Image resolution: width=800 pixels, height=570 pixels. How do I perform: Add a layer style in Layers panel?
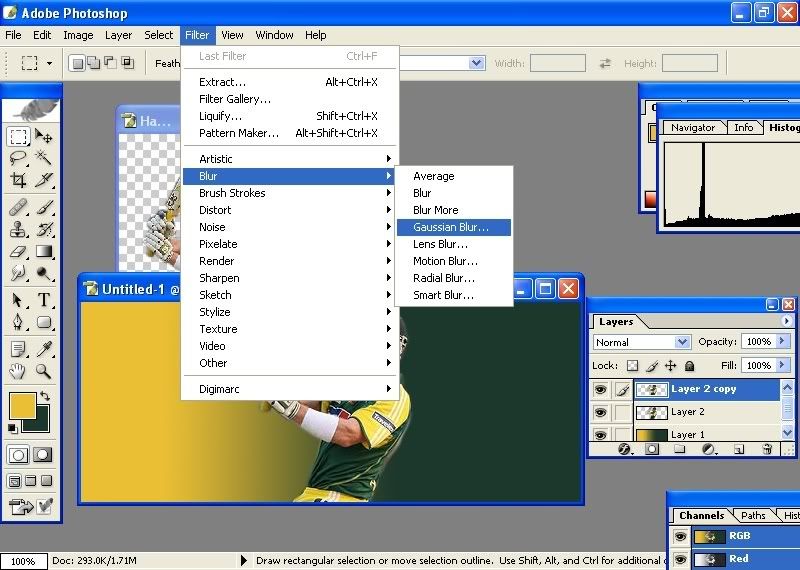coord(624,450)
